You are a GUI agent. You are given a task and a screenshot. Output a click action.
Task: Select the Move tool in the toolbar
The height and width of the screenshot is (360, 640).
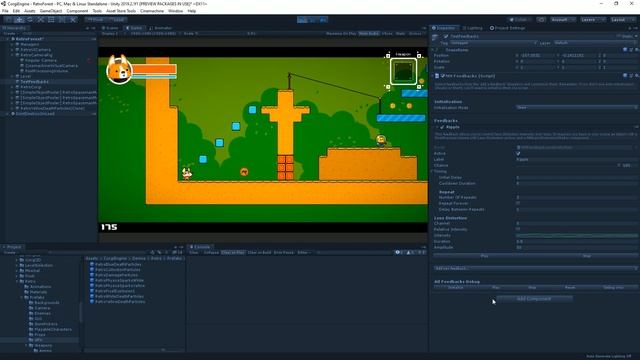coord(19,20)
